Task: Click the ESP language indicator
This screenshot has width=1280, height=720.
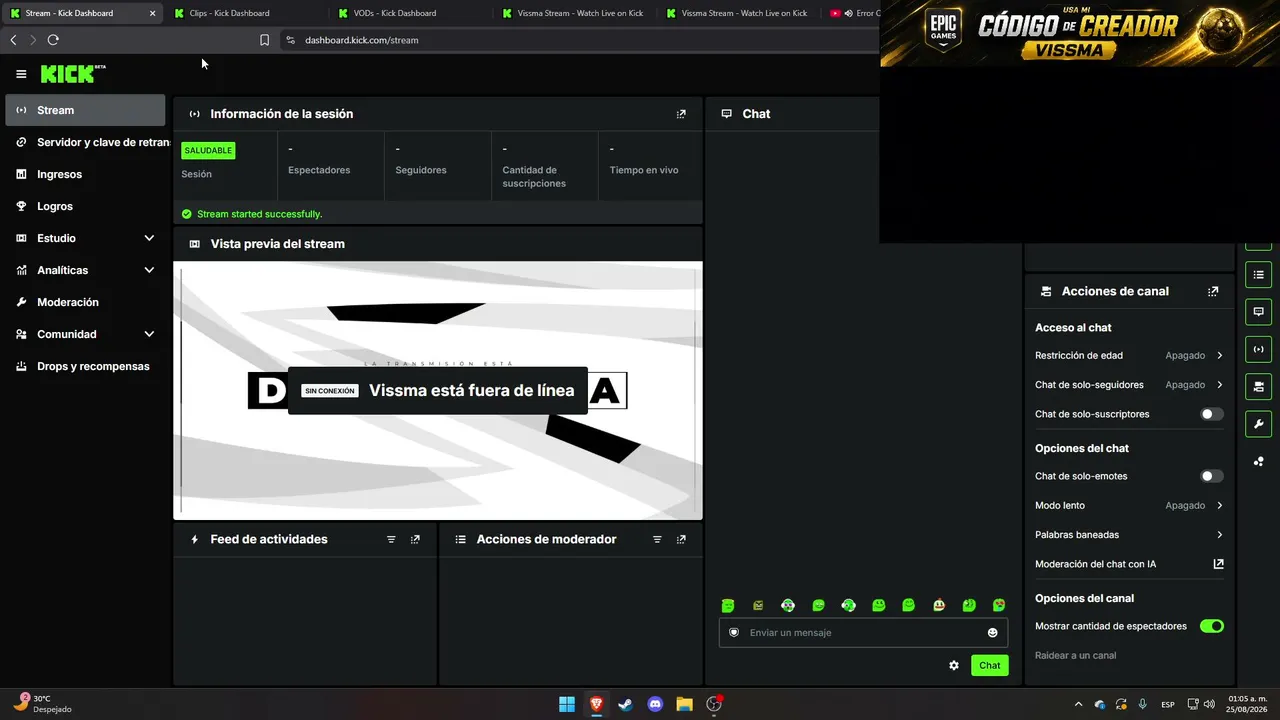Action: coord(1168,704)
